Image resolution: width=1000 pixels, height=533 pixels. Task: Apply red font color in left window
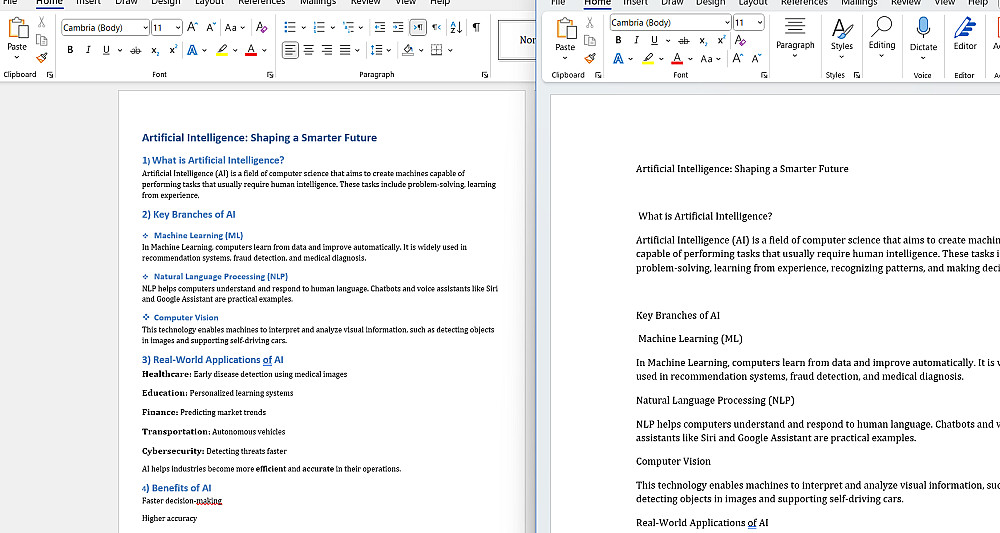click(251, 50)
